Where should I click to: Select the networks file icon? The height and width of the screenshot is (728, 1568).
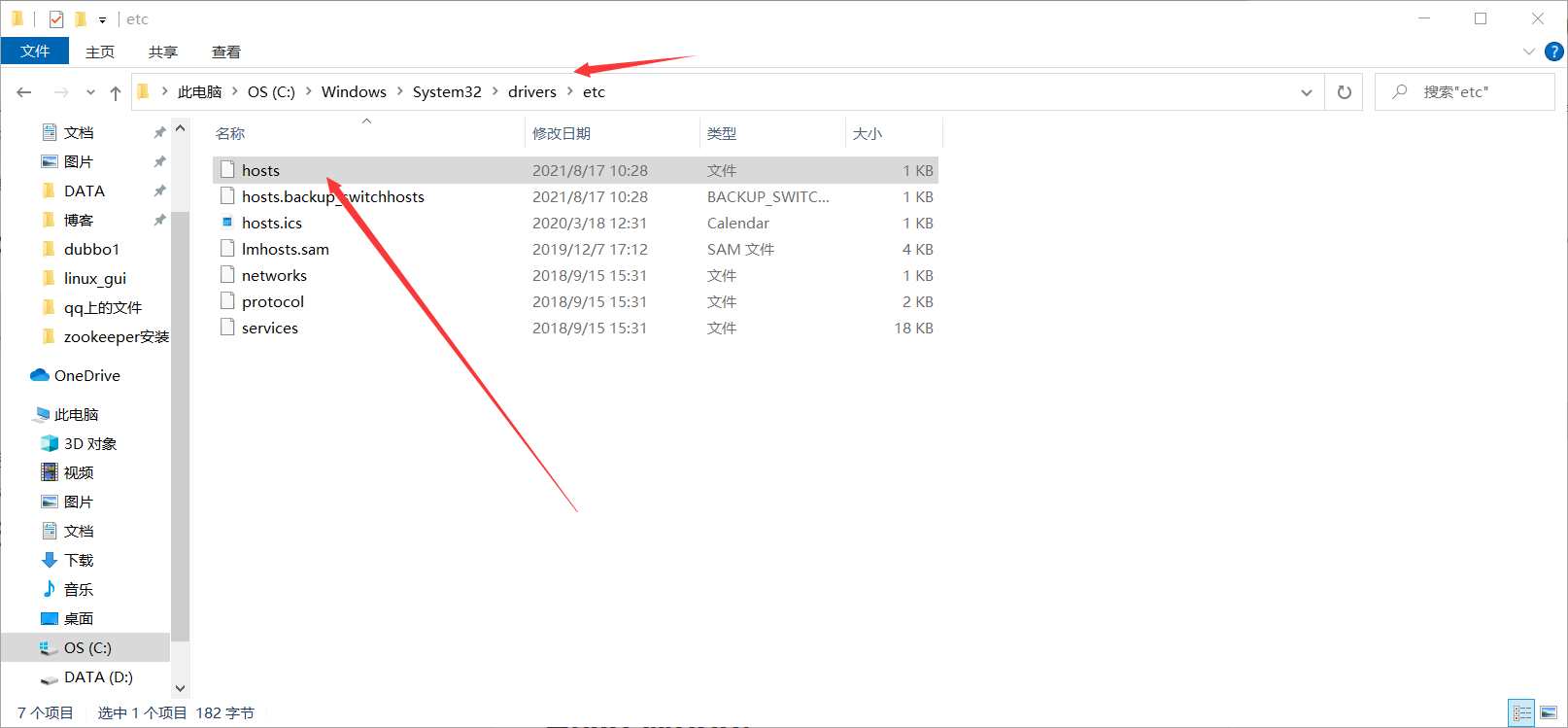pyautogui.click(x=227, y=275)
